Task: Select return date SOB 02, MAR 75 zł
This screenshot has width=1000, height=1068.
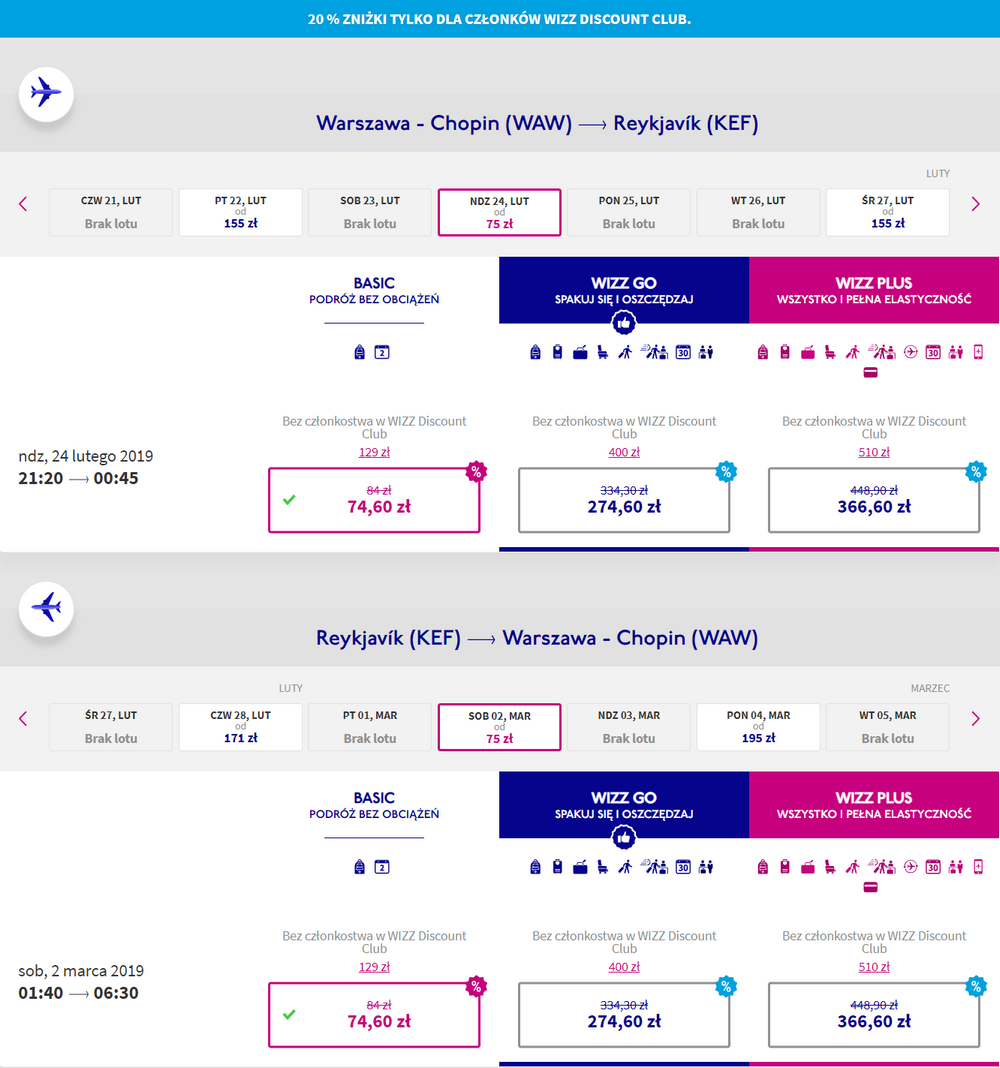Action: (x=499, y=727)
